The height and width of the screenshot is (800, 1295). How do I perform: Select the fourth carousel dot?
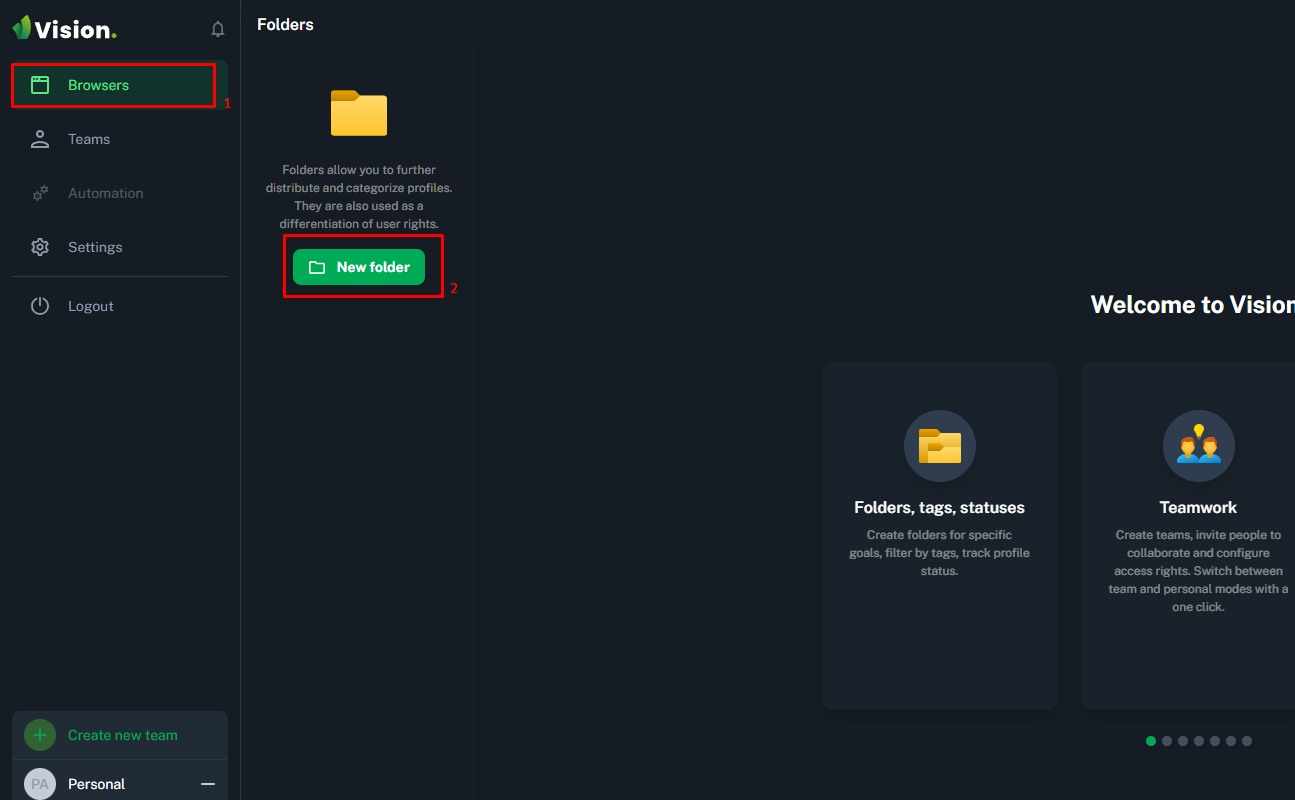click(x=1199, y=741)
